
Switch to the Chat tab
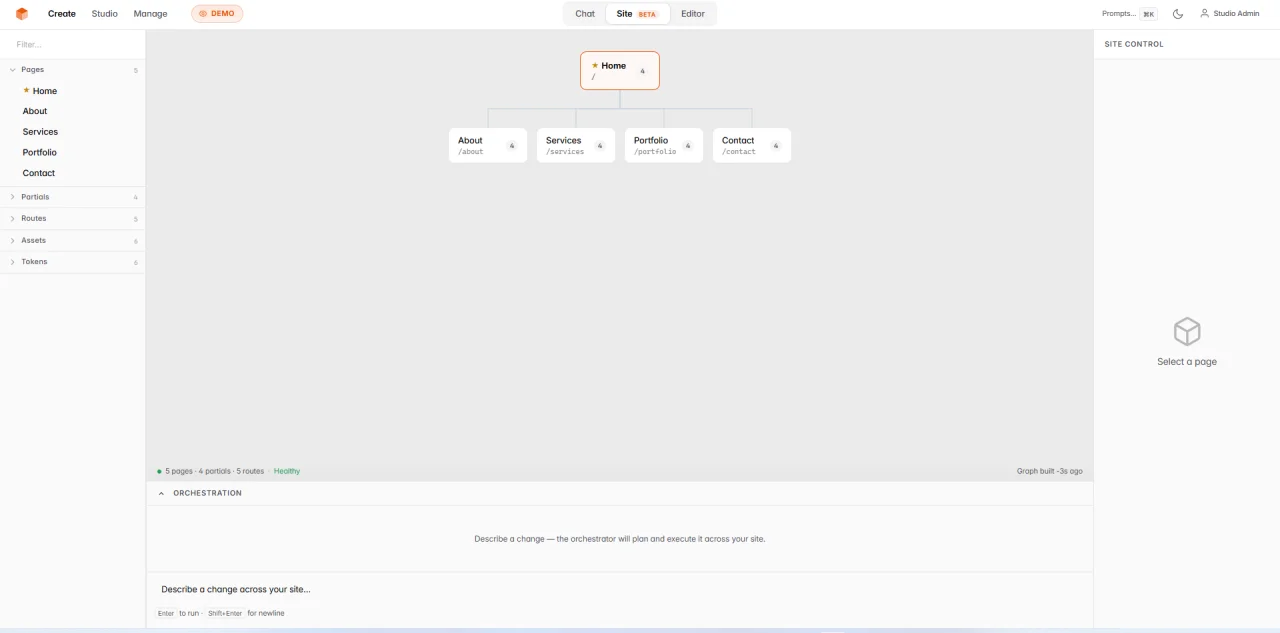point(585,14)
